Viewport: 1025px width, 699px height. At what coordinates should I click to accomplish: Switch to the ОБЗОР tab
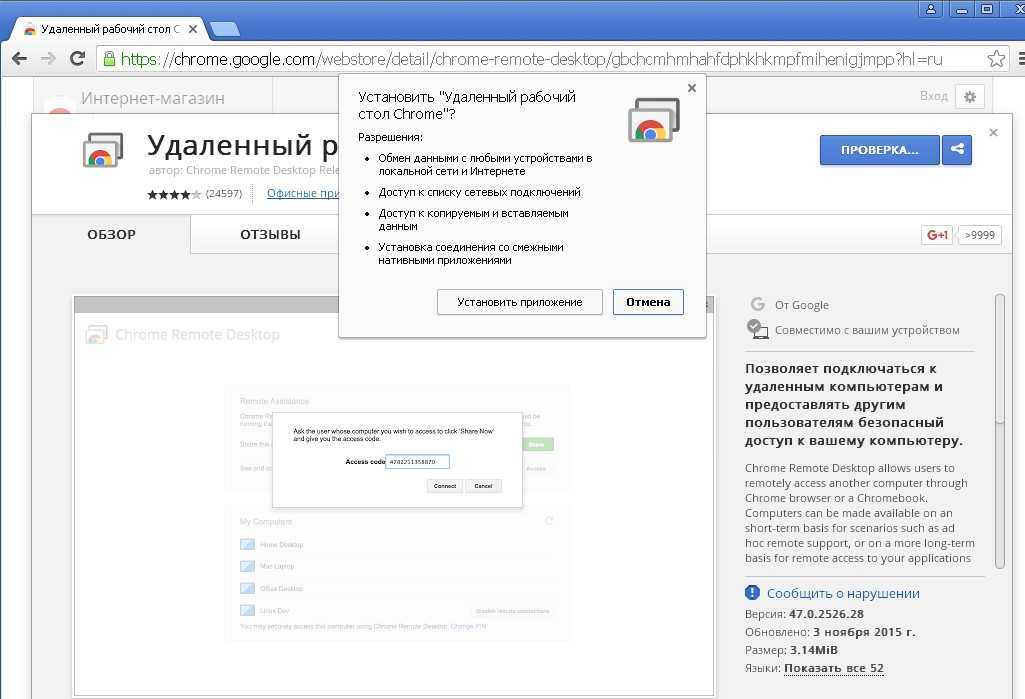111,235
